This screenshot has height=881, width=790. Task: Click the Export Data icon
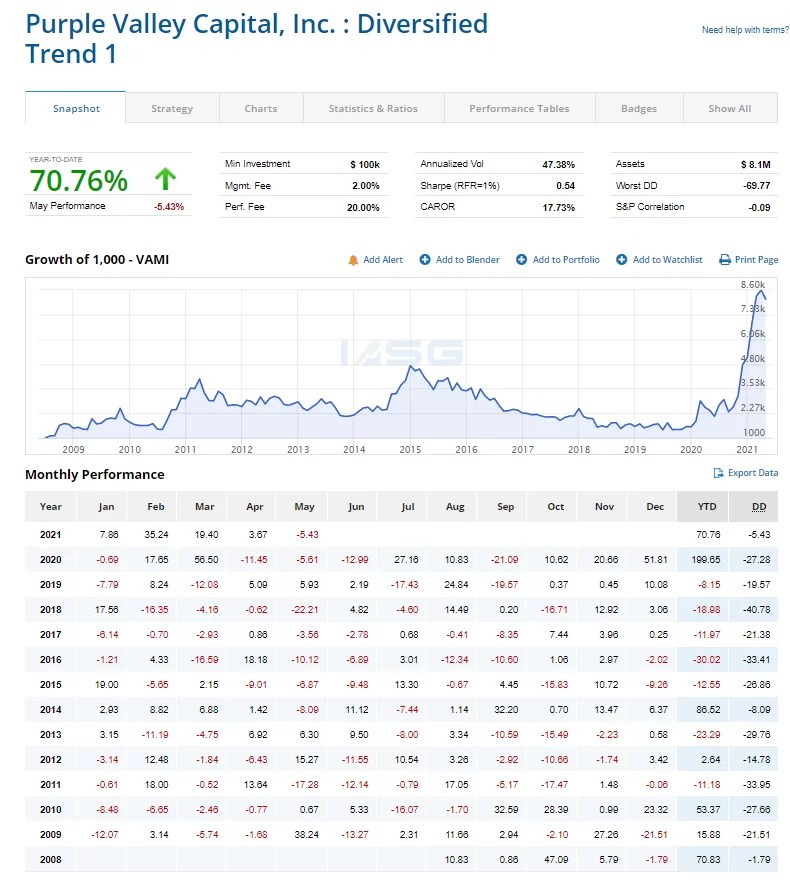(x=718, y=473)
